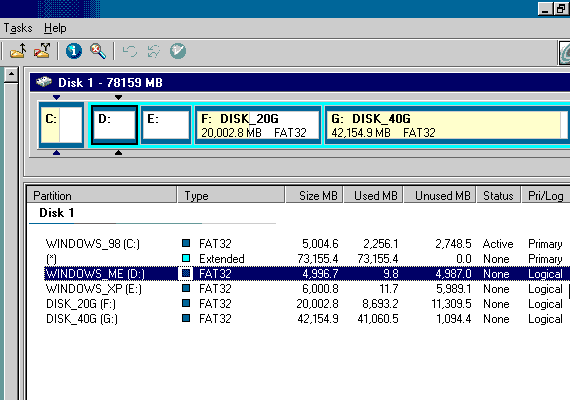Open the Help menu
This screenshot has width=570, height=400.
click(x=55, y=28)
